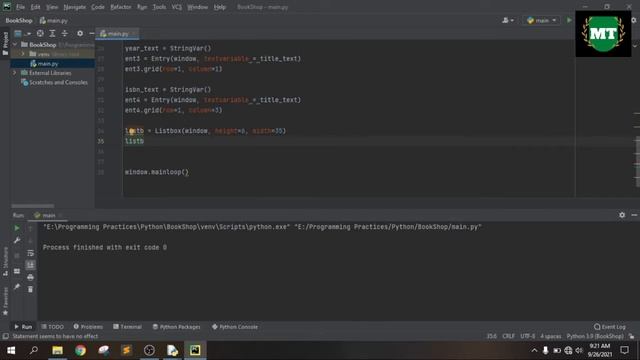This screenshot has height=360, width=640.
Task: Open Sublime Text from the taskbar
Action: [x=126, y=350]
